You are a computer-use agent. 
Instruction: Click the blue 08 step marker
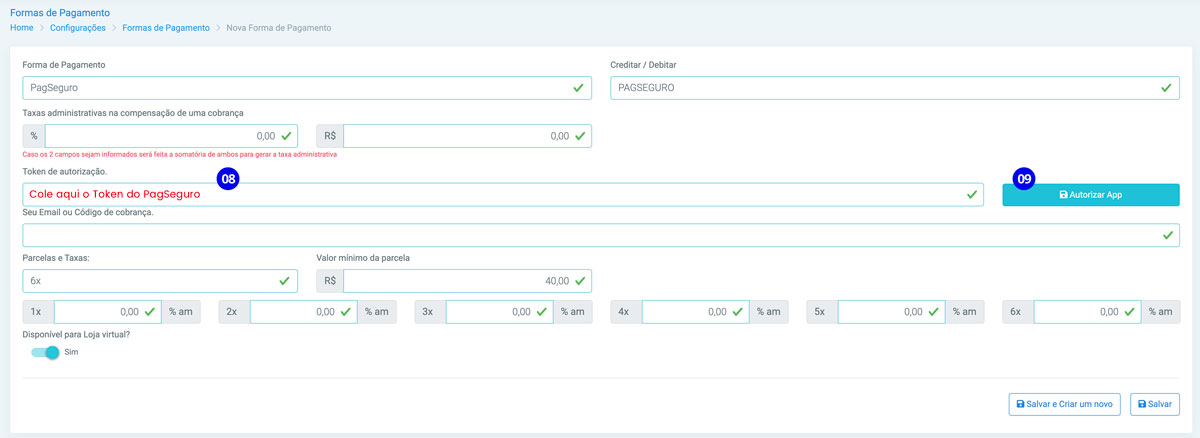coord(228,180)
